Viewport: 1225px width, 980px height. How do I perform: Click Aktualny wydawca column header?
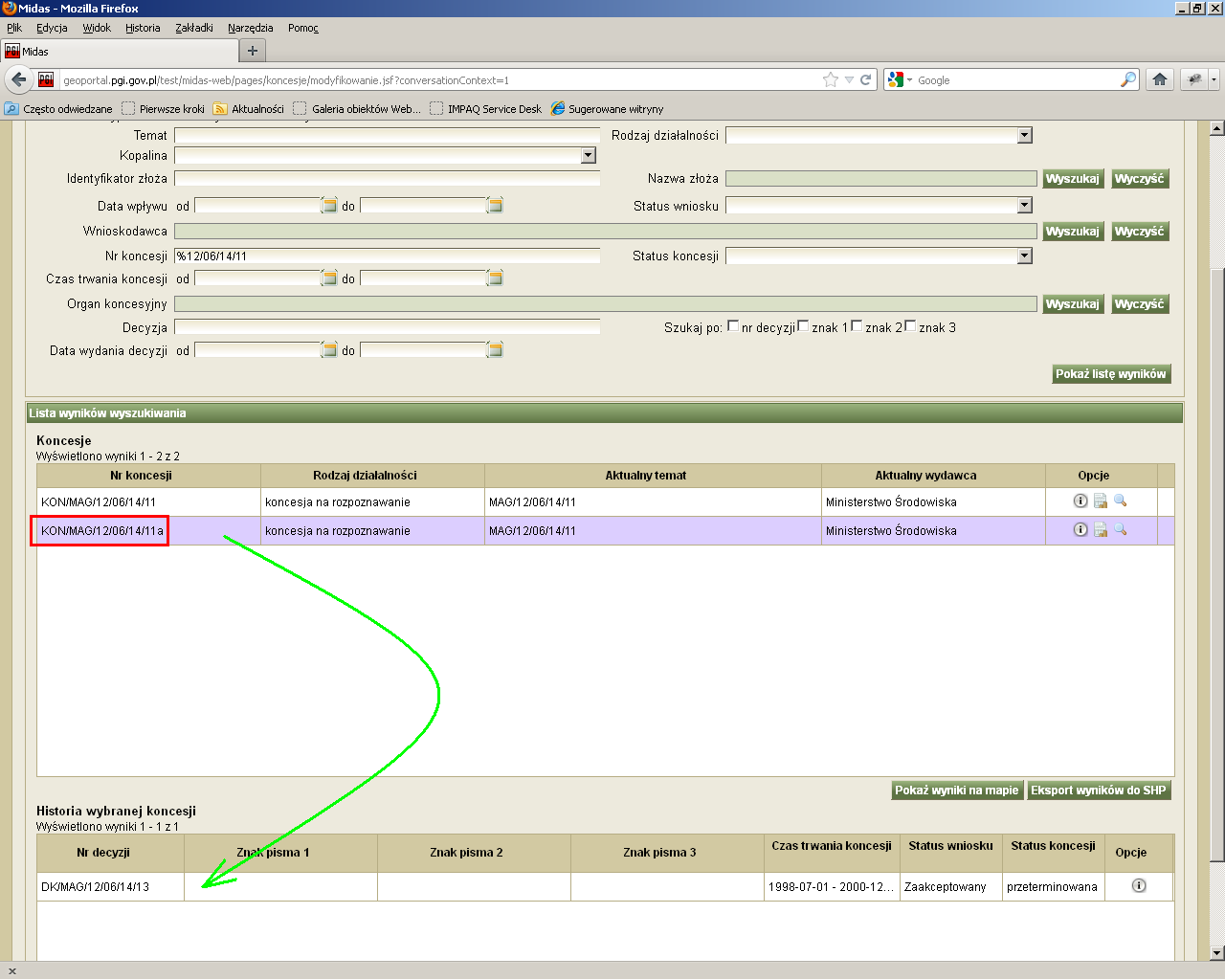click(x=933, y=476)
